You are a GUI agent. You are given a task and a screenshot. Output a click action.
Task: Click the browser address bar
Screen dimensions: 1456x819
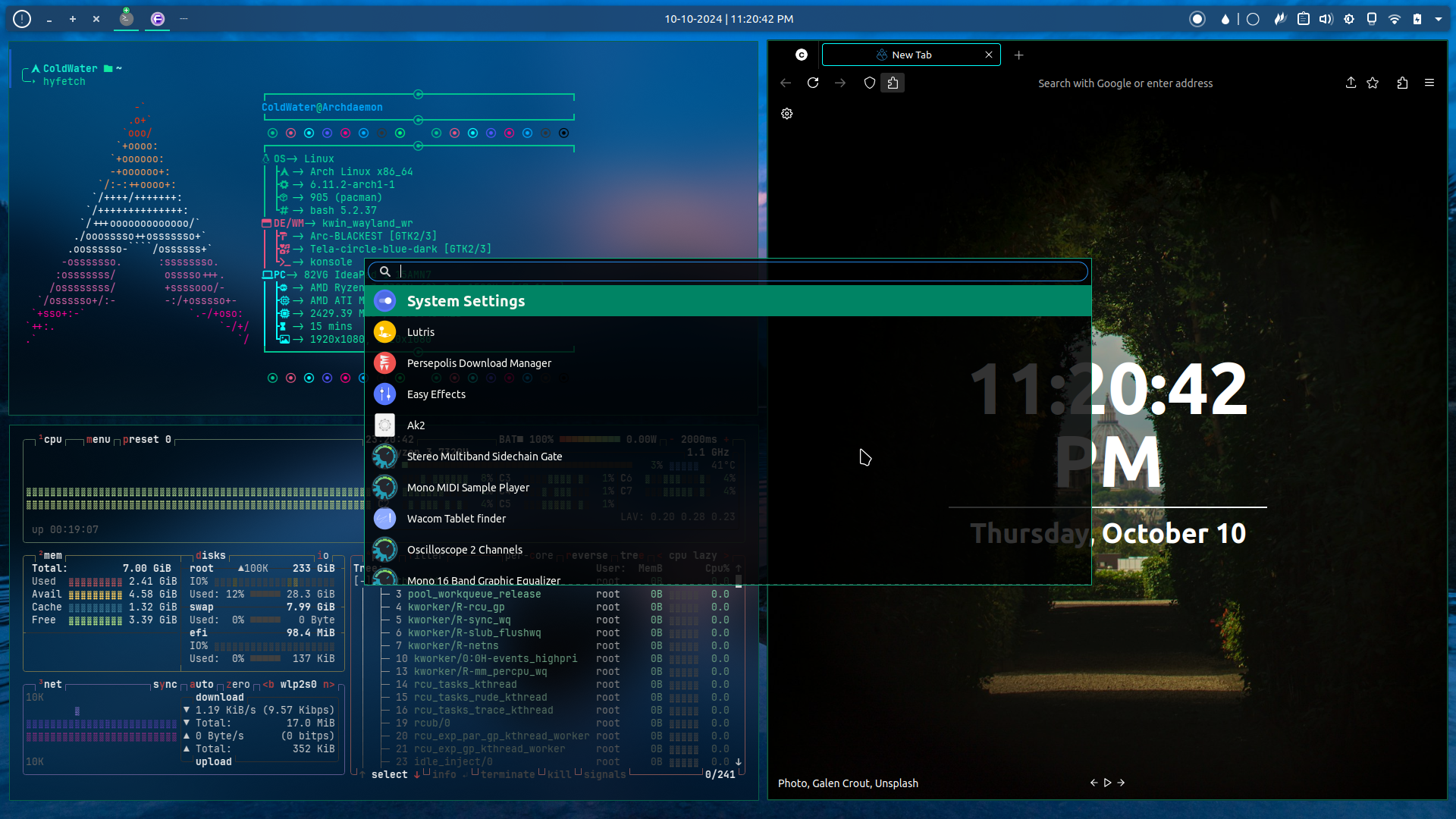1125,83
